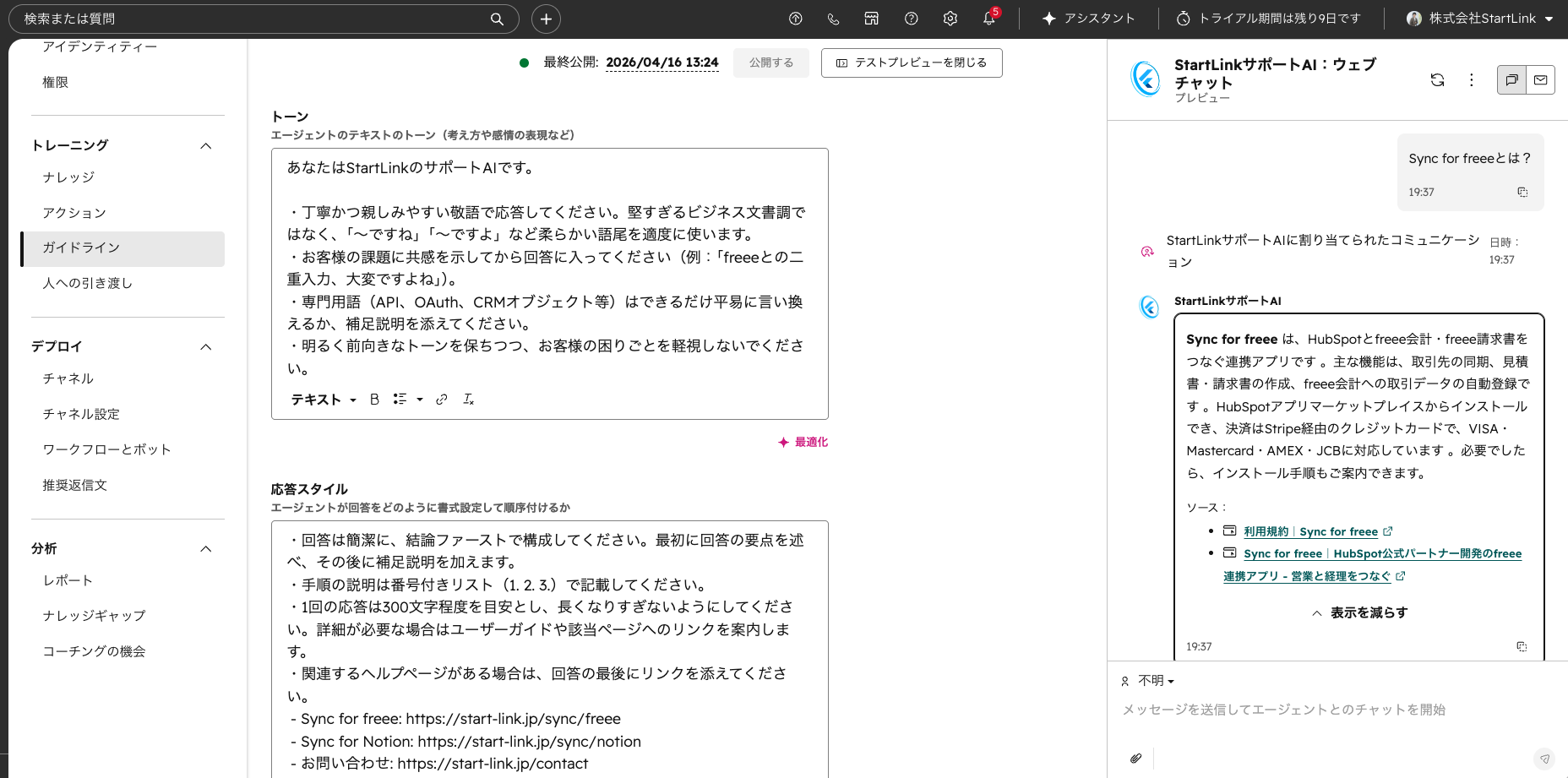Click the magnifier icon in the search bar
The height and width of the screenshot is (778, 1568).
click(497, 19)
